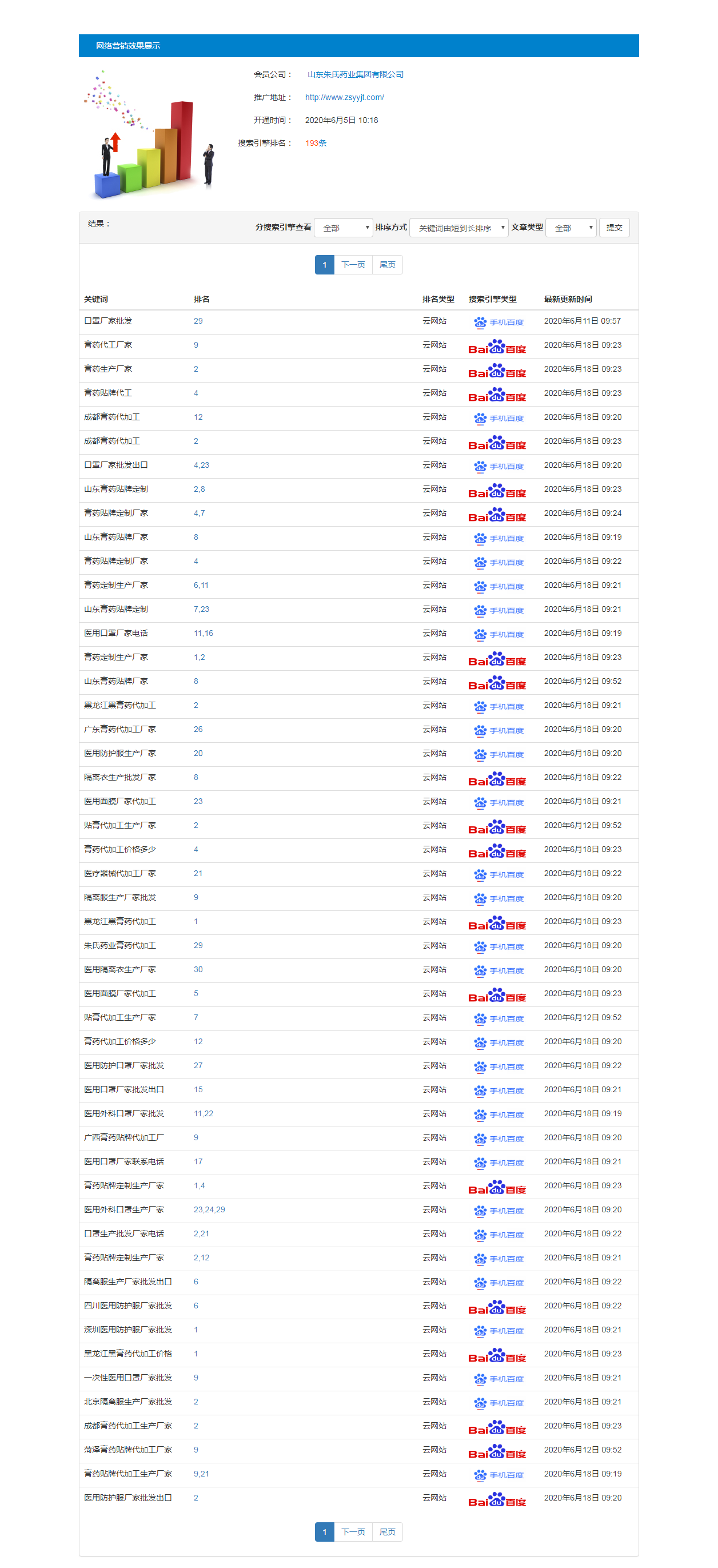
Task: Open the 山东朱氏药业集团有限公司 company link
Action: click(356, 74)
